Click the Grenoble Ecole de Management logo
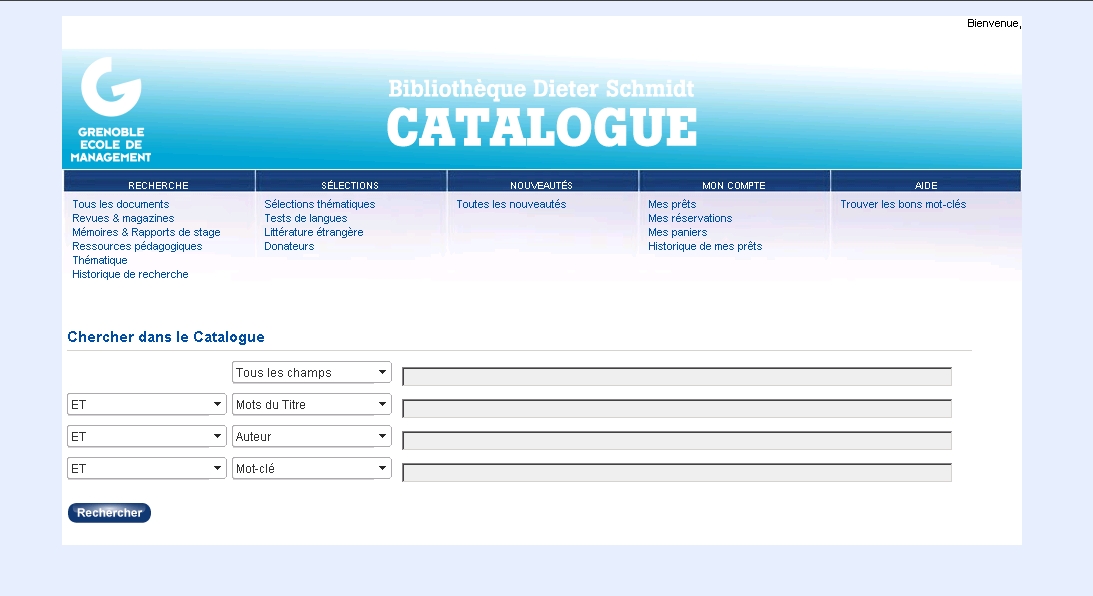1093x596 pixels. [111, 110]
